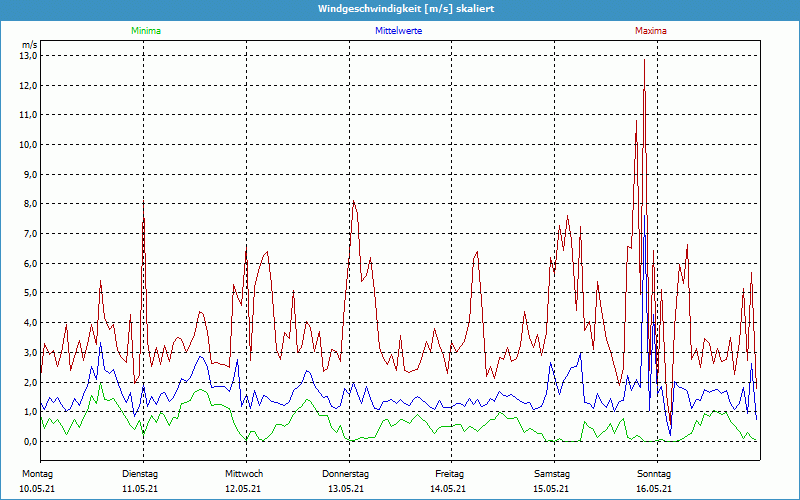
Task: Click the 'Samstag' day label
Action: (552, 474)
